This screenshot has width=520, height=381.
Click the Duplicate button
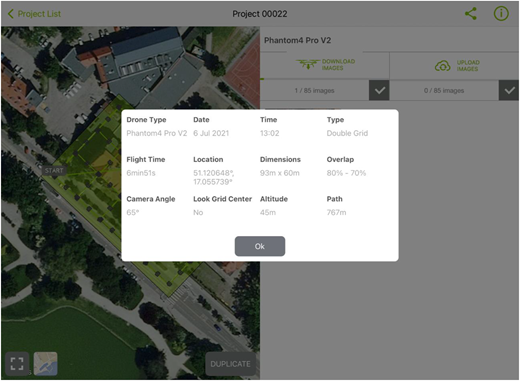(x=230, y=364)
